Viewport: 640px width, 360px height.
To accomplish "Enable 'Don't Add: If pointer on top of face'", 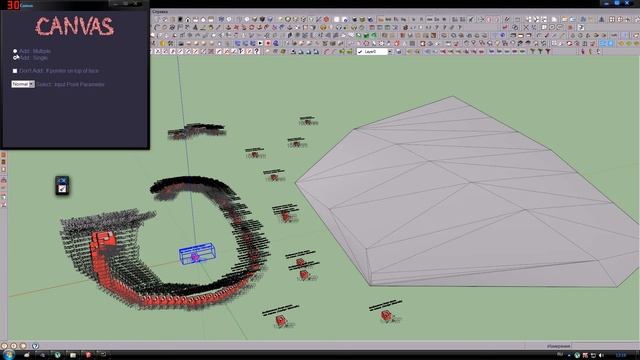I will click(15, 71).
